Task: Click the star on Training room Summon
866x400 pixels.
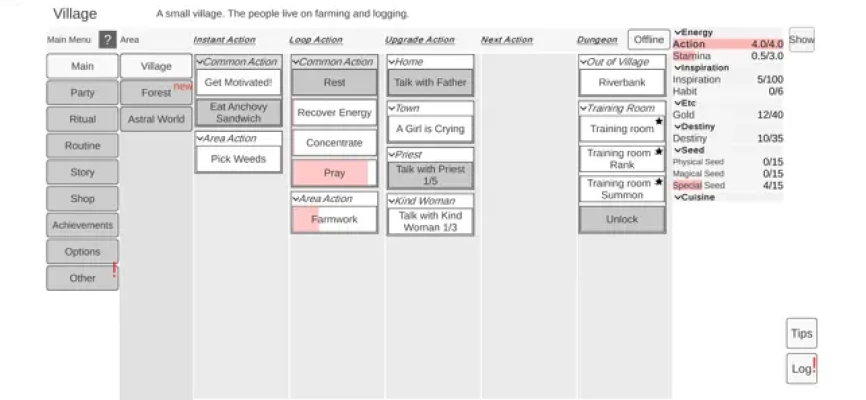Action: click(x=659, y=182)
